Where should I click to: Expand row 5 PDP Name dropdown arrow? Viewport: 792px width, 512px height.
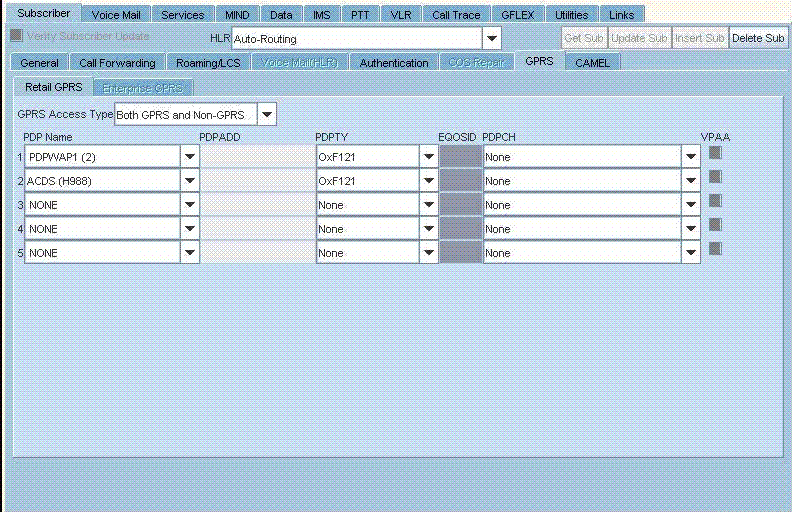[x=190, y=252]
